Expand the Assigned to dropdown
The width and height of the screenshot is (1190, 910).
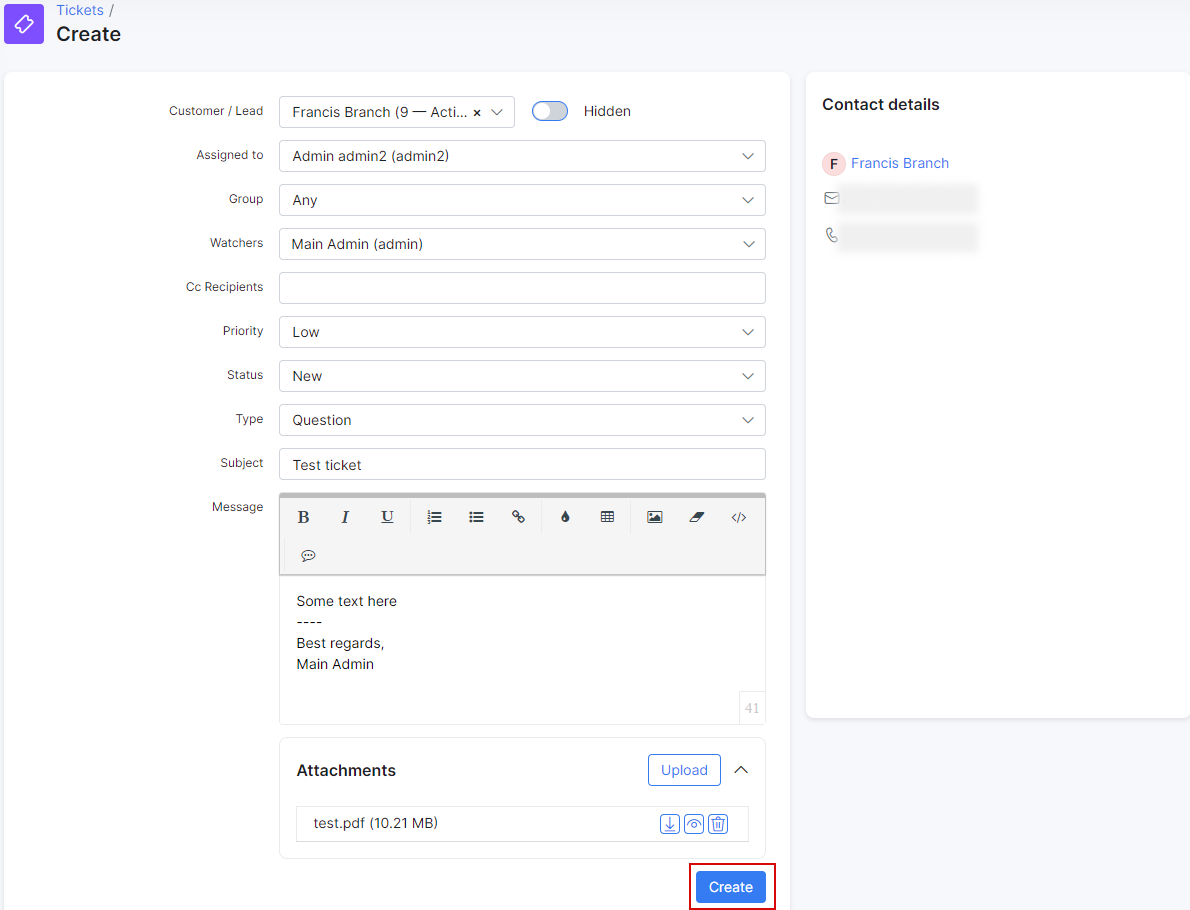[x=522, y=156]
